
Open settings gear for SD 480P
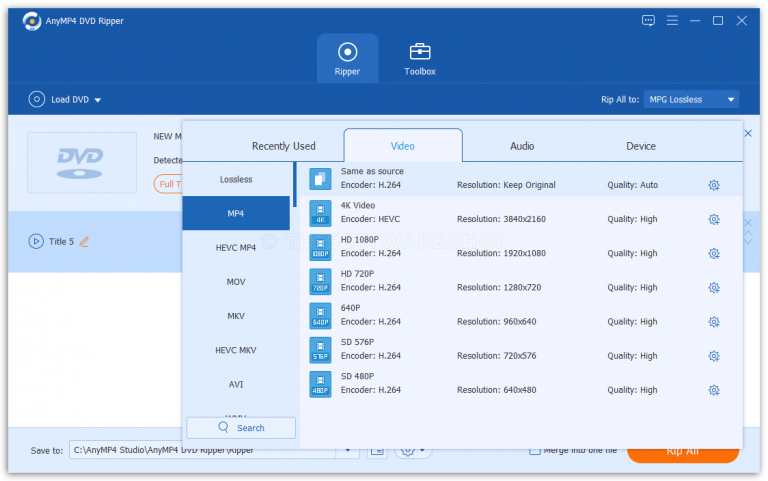(x=714, y=390)
